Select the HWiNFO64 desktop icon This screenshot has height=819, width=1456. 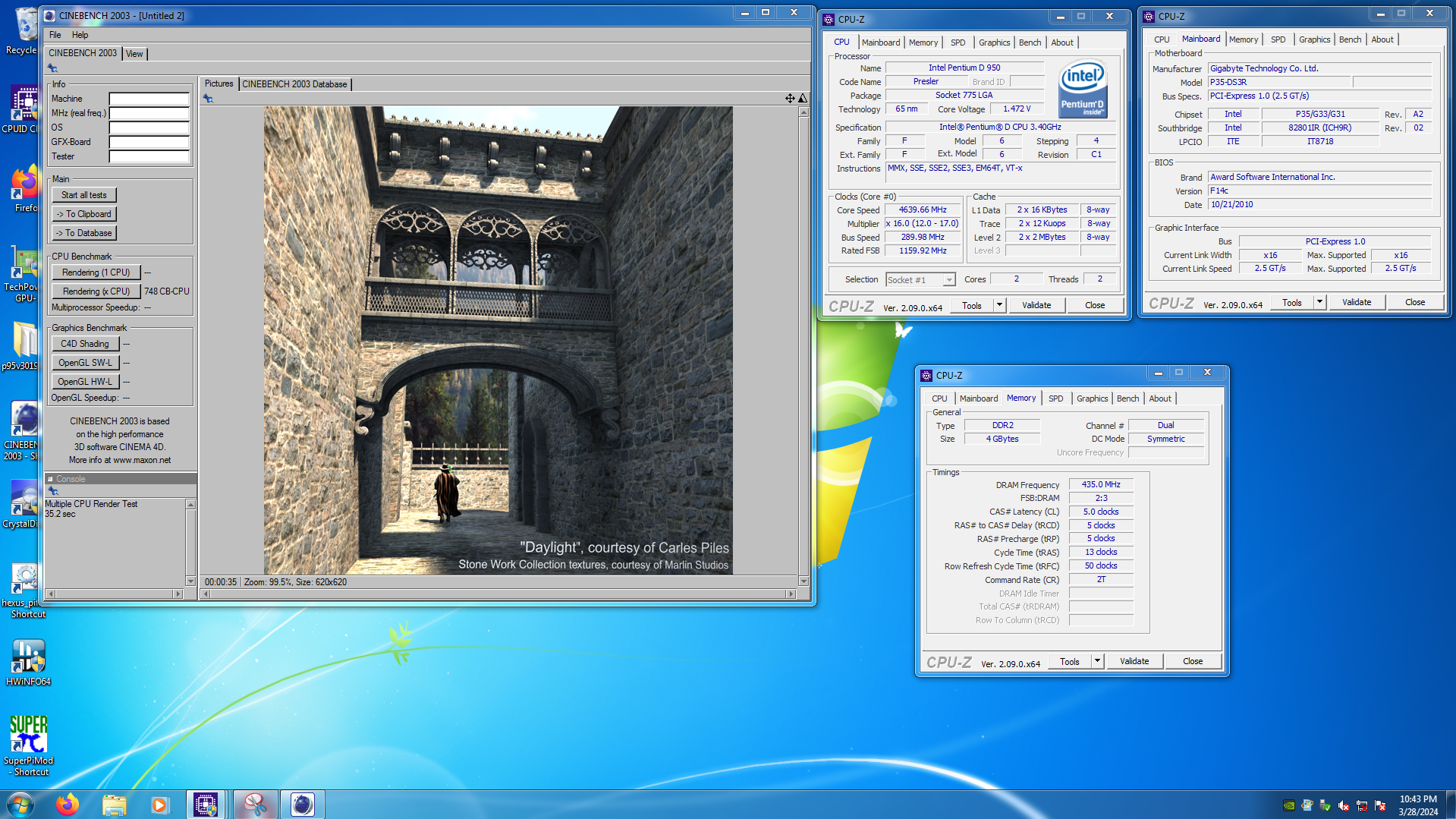(x=28, y=663)
